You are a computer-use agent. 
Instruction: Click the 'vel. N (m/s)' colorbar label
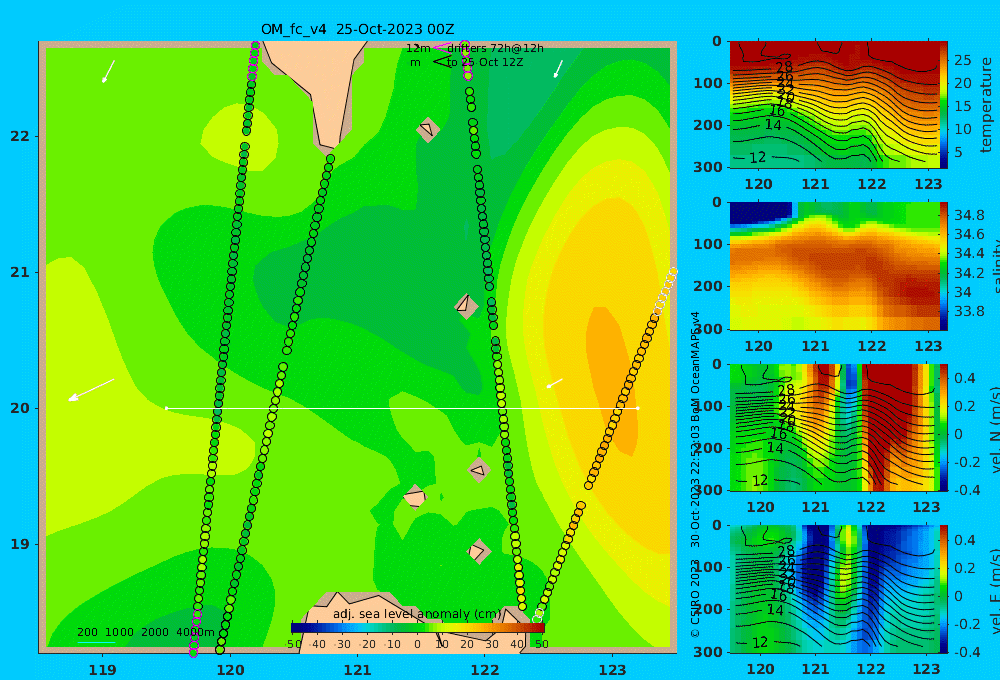995,430
